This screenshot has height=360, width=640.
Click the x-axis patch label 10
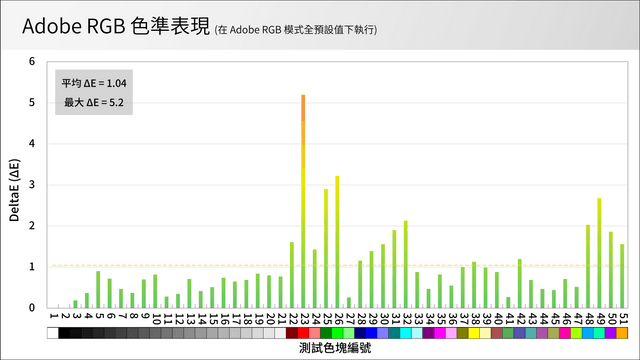click(156, 318)
